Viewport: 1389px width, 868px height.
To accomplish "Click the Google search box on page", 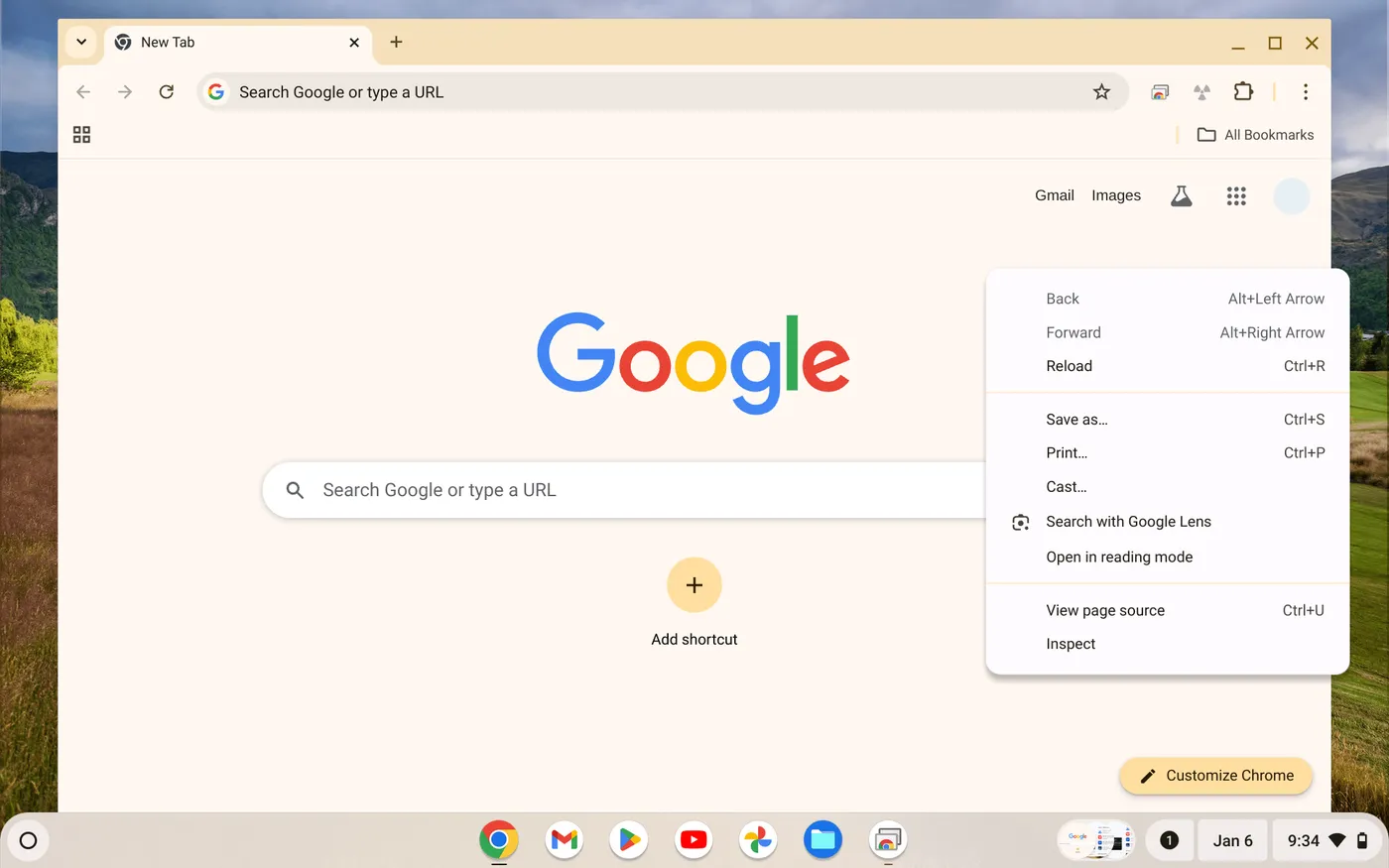I will point(625,490).
